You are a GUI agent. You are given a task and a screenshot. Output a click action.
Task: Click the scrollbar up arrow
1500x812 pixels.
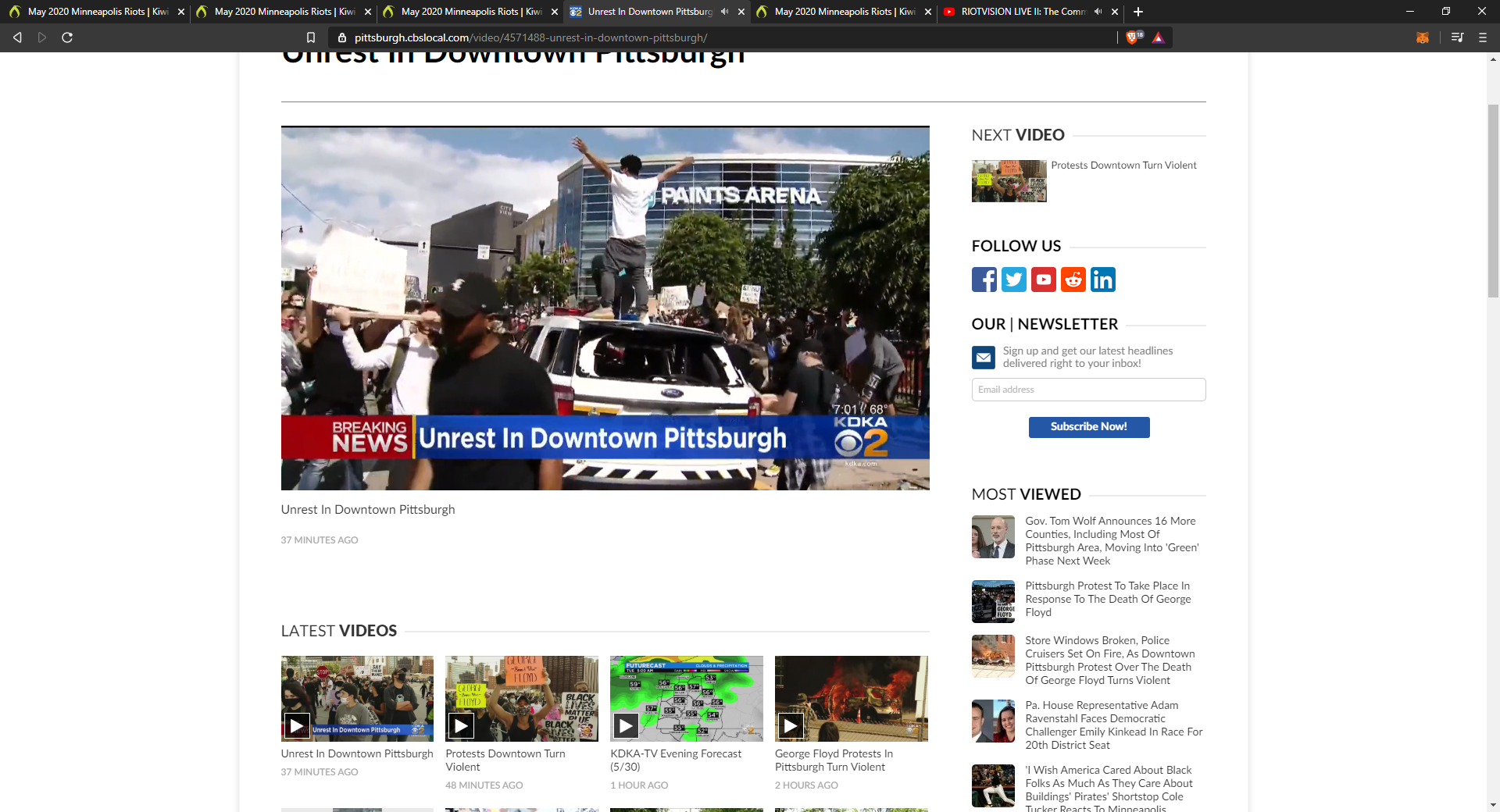coord(1493,59)
